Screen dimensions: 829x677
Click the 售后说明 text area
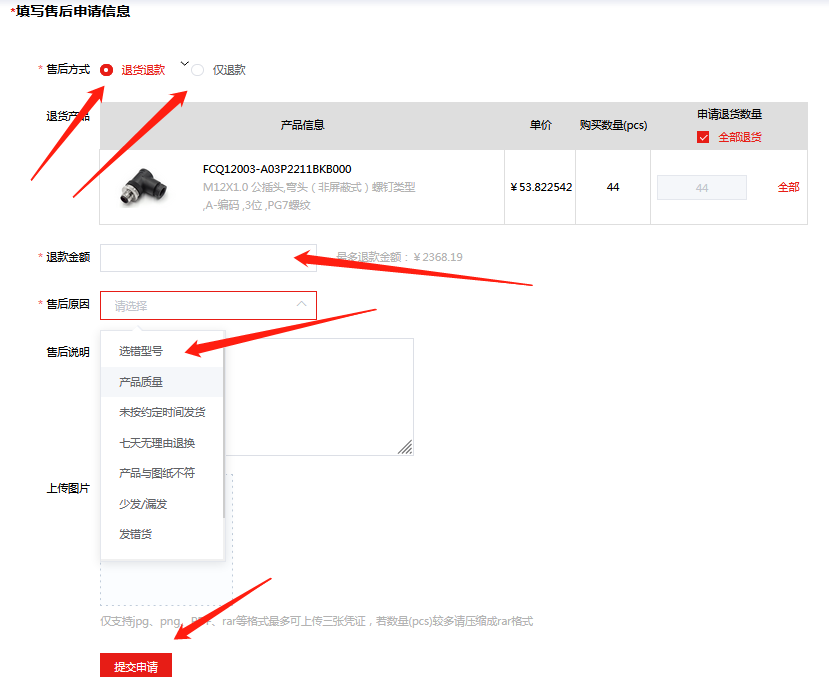pyautogui.click(x=320, y=395)
